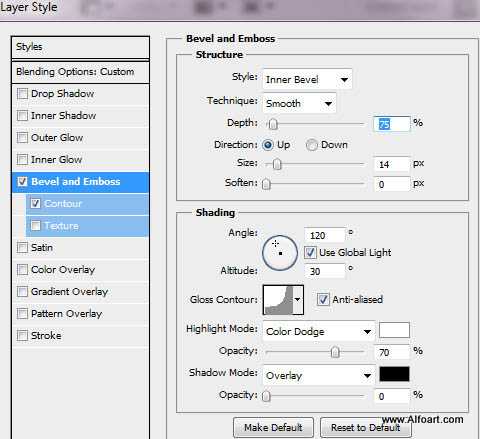Viewport: 480px width, 439px height.
Task: Open the Gloss Contour picker arrow
Action: 298,300
